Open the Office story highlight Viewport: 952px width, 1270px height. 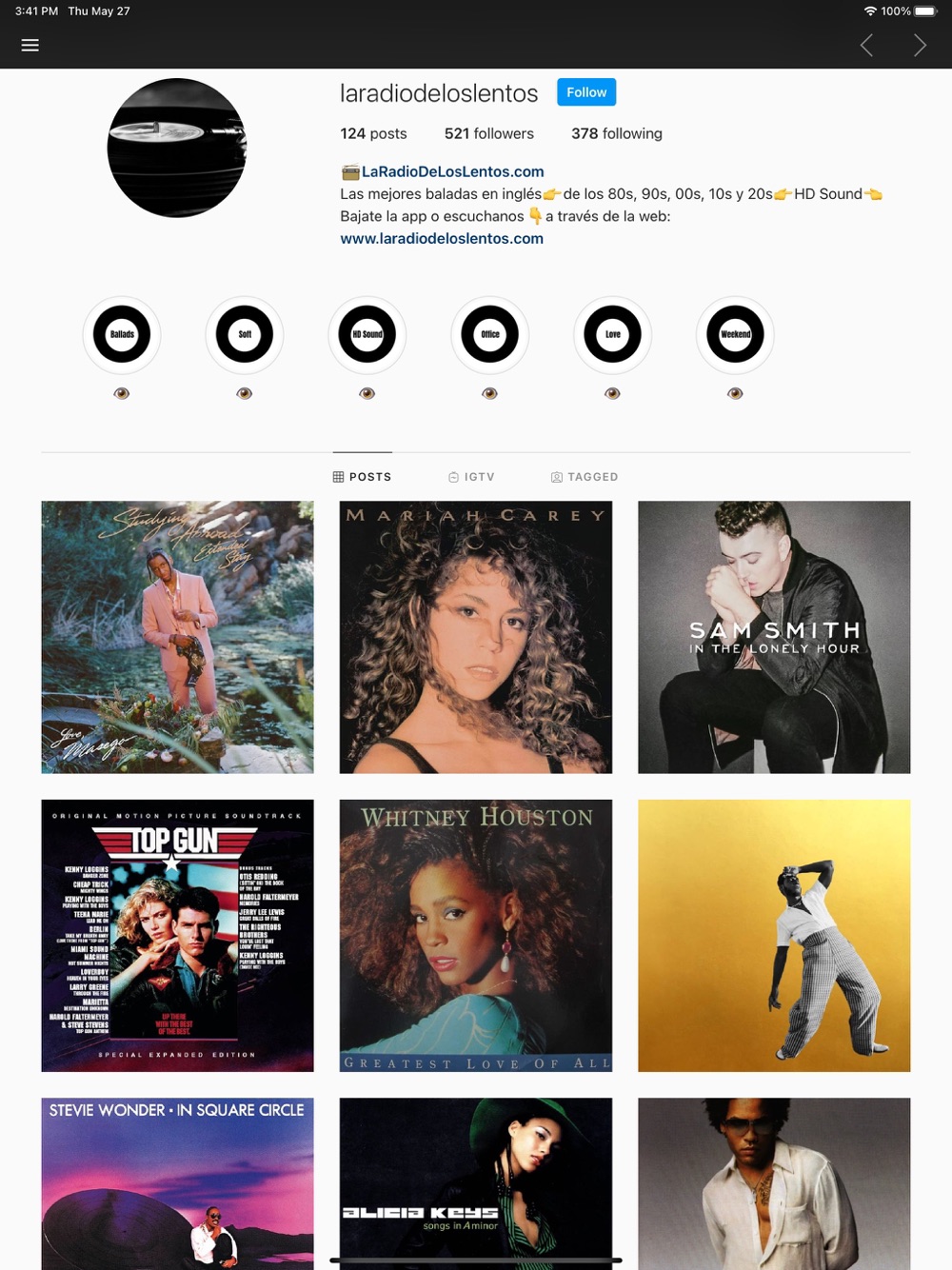pos(490,335)
